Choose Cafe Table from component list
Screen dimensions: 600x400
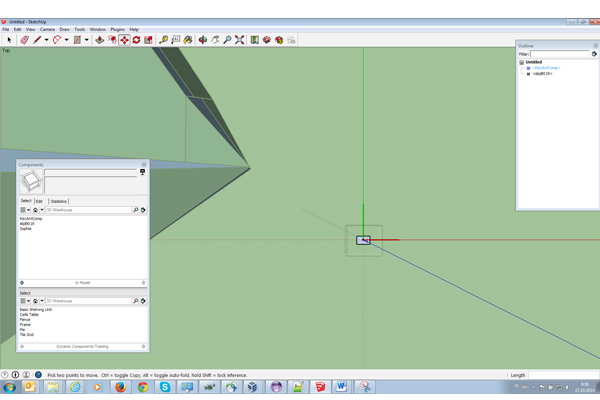30,314
